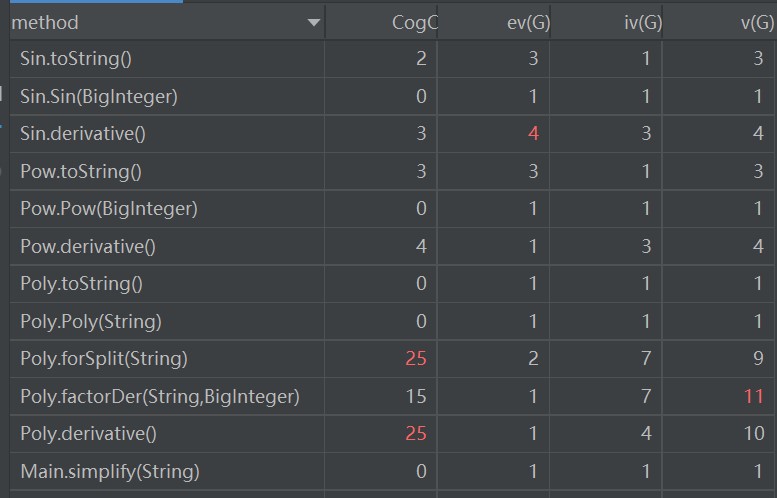Highlight the Pow.derivative() method row
This screenshot has height=498, width=777.
click(x=95, y=246)
